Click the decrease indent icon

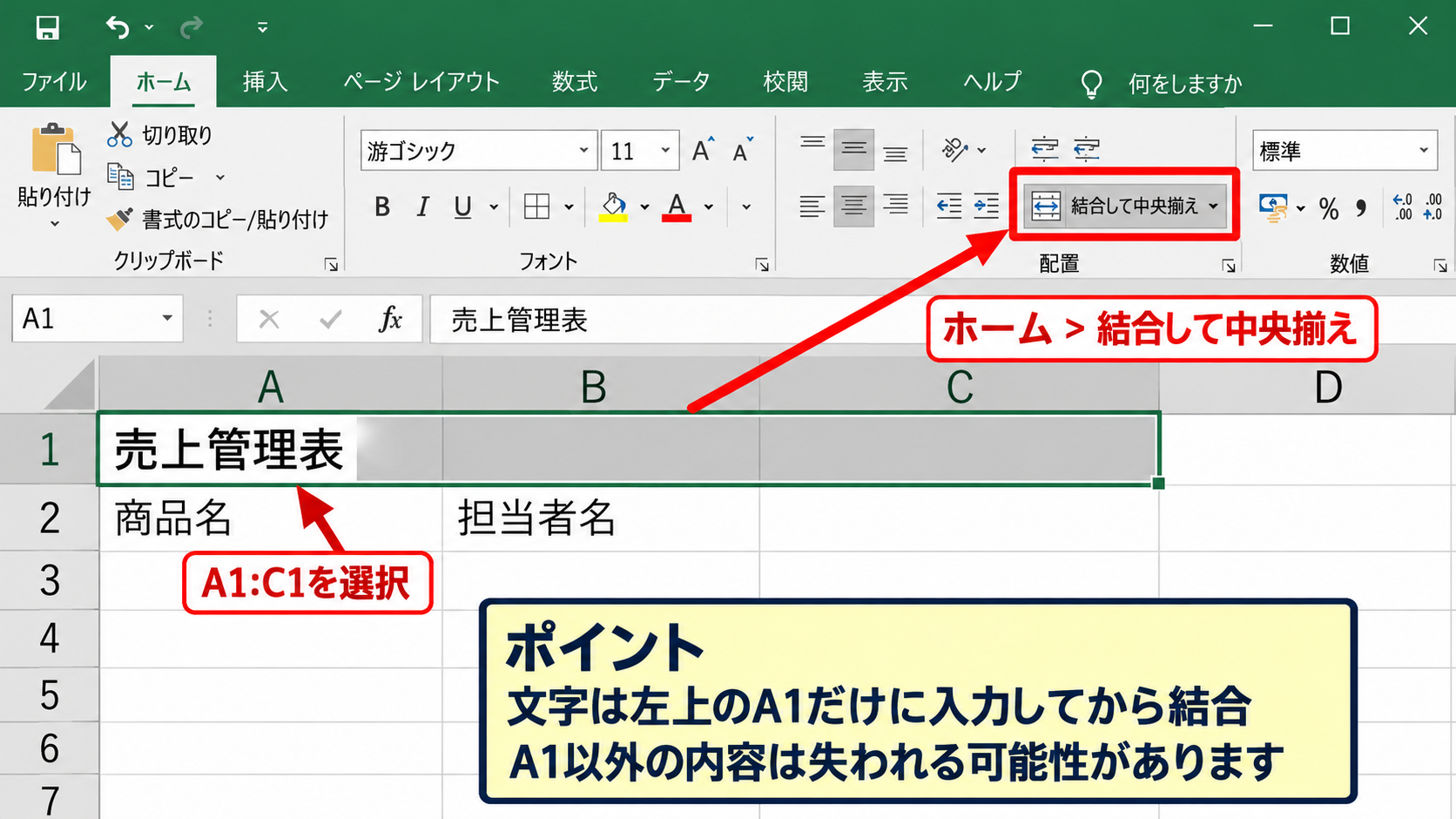pos(948,206)
